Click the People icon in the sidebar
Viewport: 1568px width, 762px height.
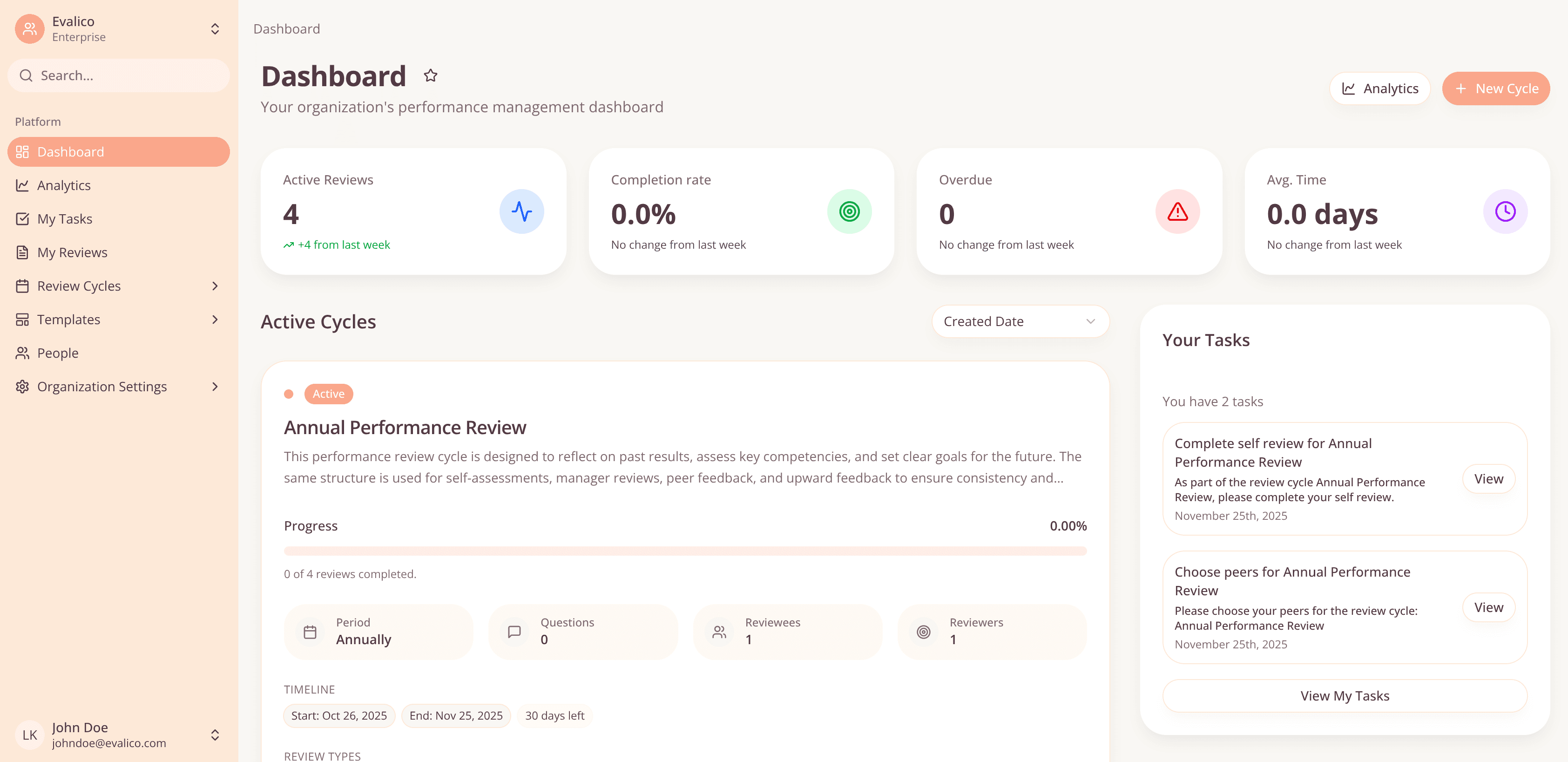[x=22, y=352]
